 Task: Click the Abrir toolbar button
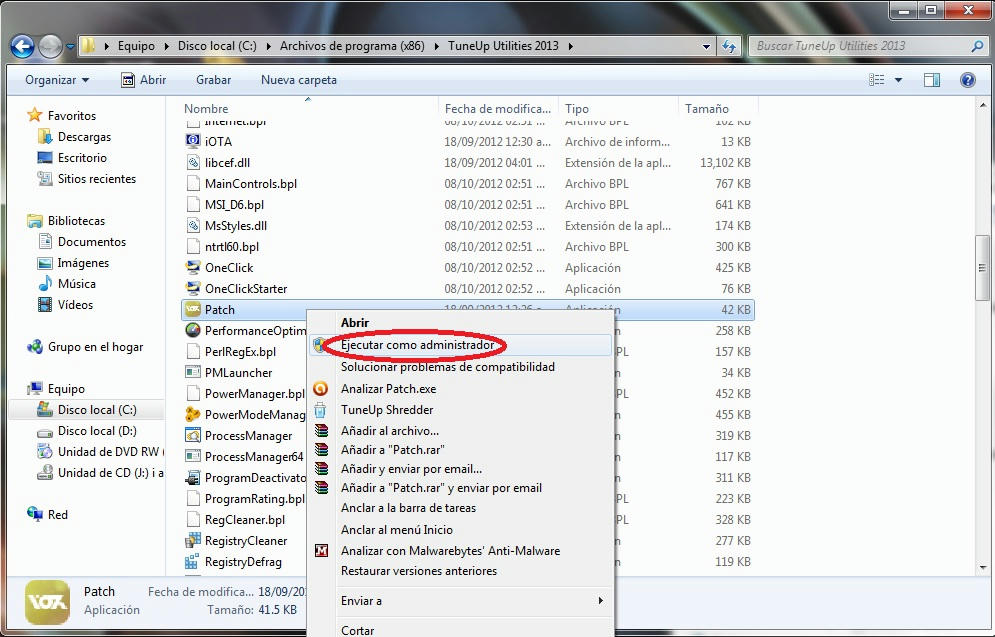pyautogui.click(x=144, y=80)
